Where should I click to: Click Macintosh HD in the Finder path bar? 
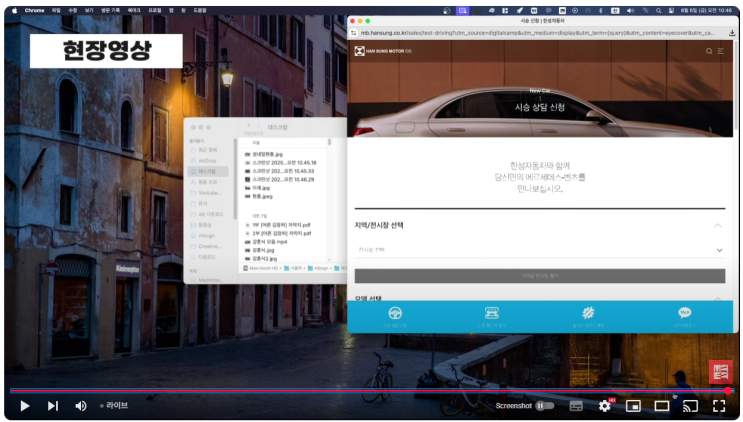click(x=261, y=269)
